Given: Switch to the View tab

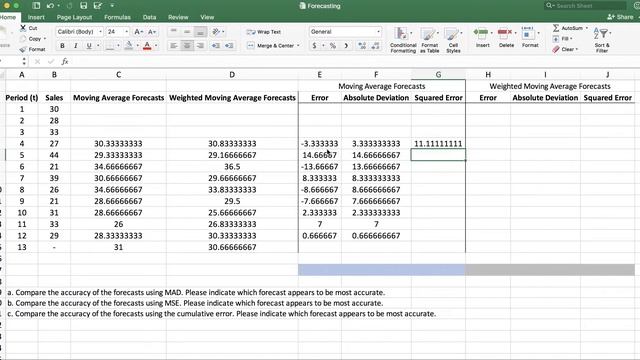Looking at the screenshot, I should [207, 17].
